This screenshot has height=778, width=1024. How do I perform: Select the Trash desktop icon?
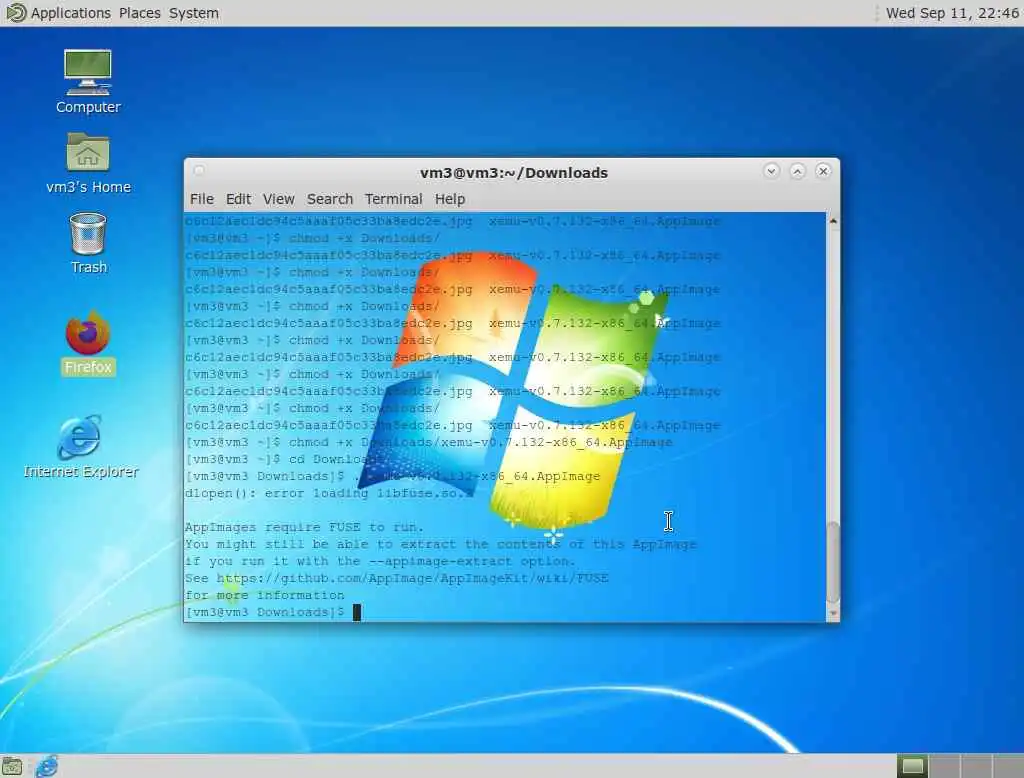click(88, 243)
